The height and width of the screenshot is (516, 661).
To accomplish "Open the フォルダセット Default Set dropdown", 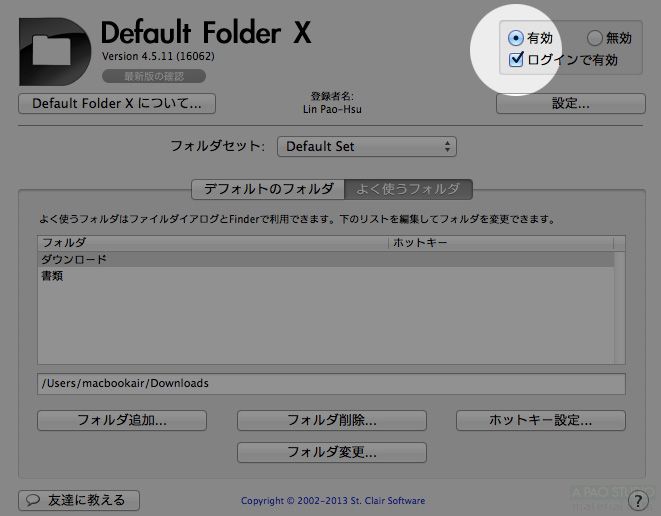I will [366, 147].
